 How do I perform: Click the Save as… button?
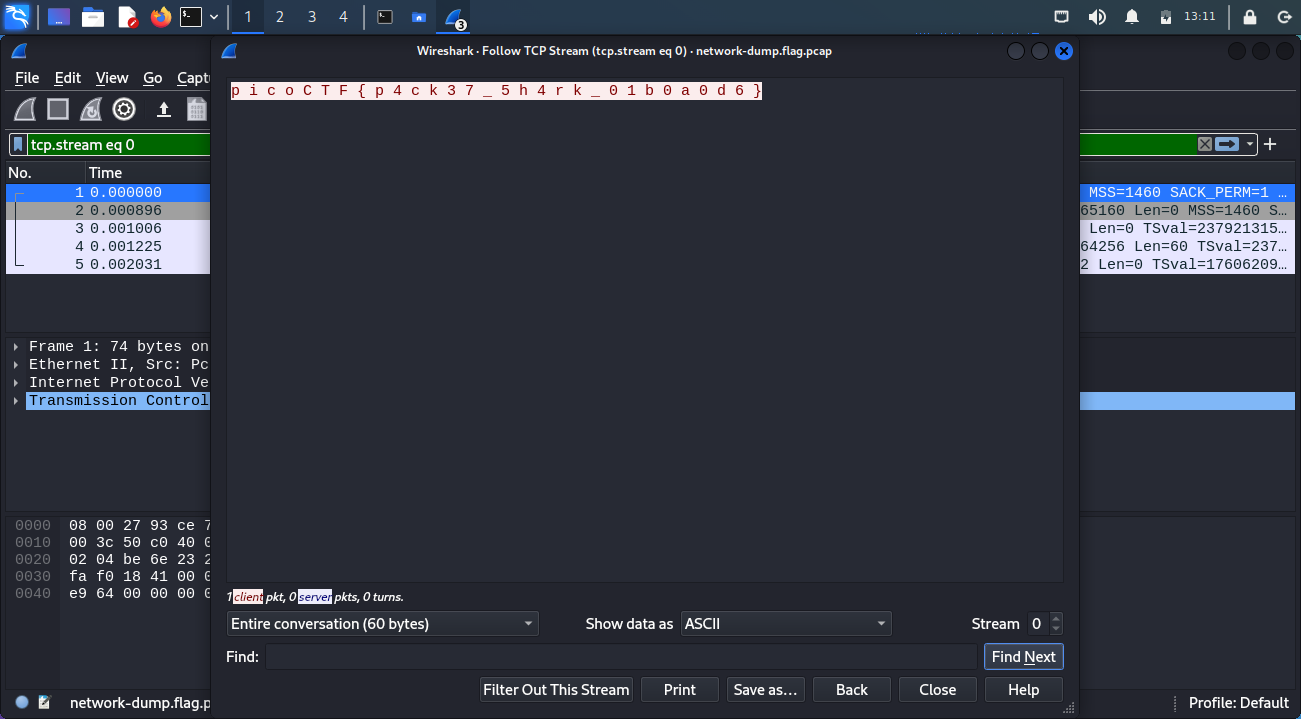(x=766, y=690)
